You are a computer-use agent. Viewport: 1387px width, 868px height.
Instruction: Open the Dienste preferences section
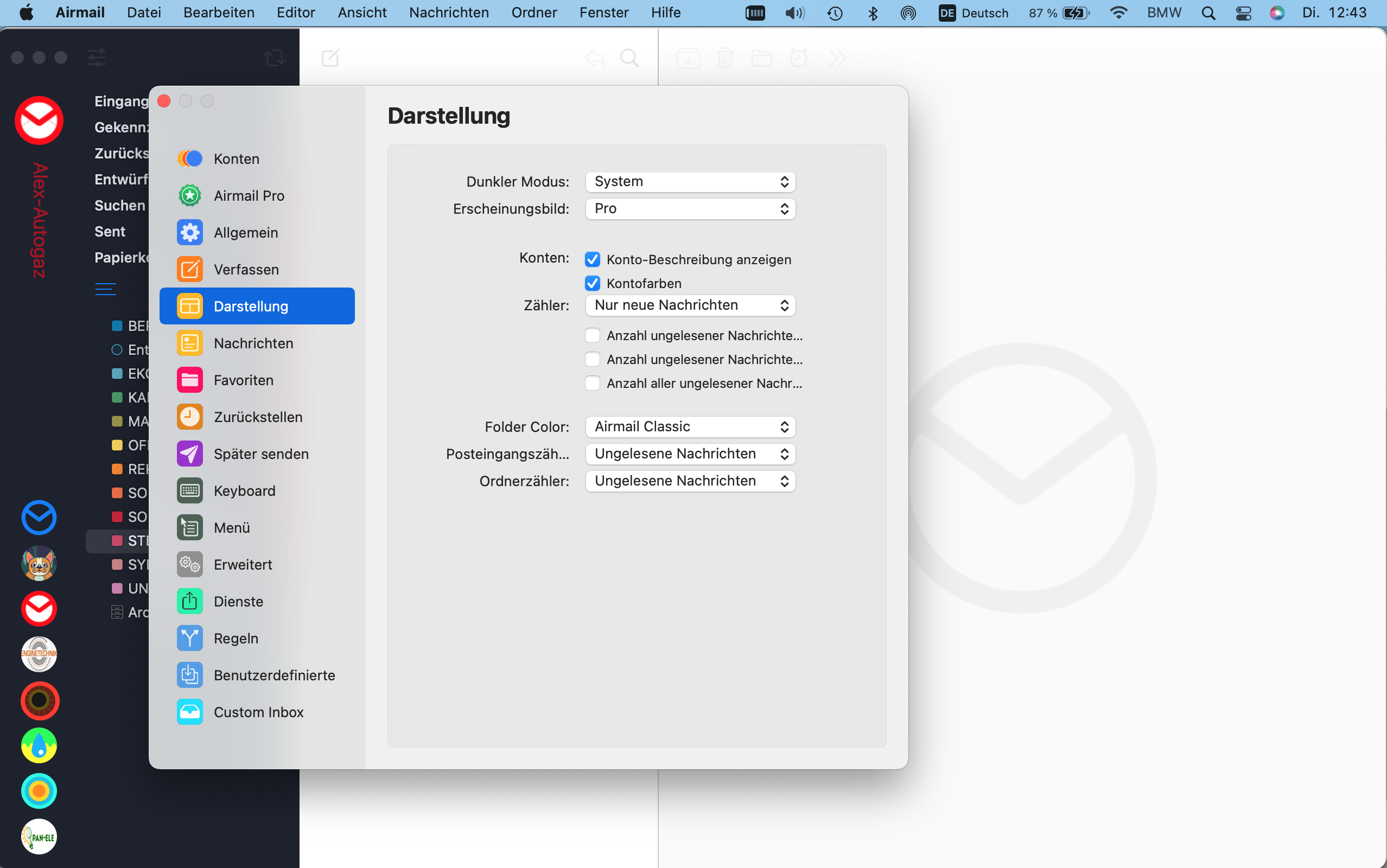click(x=238, y=602)
